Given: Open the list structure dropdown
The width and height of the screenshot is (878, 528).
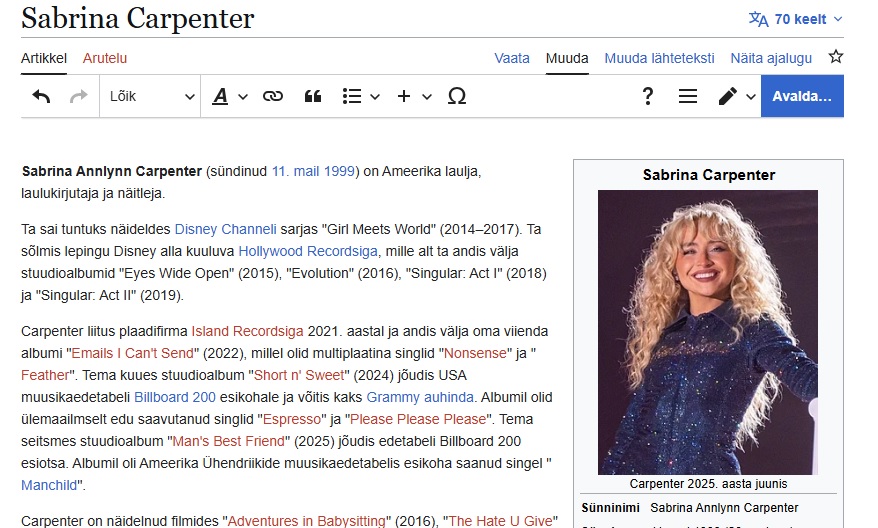Looking at the screenshot, I should pyautogui.click(x=360, y=96).
